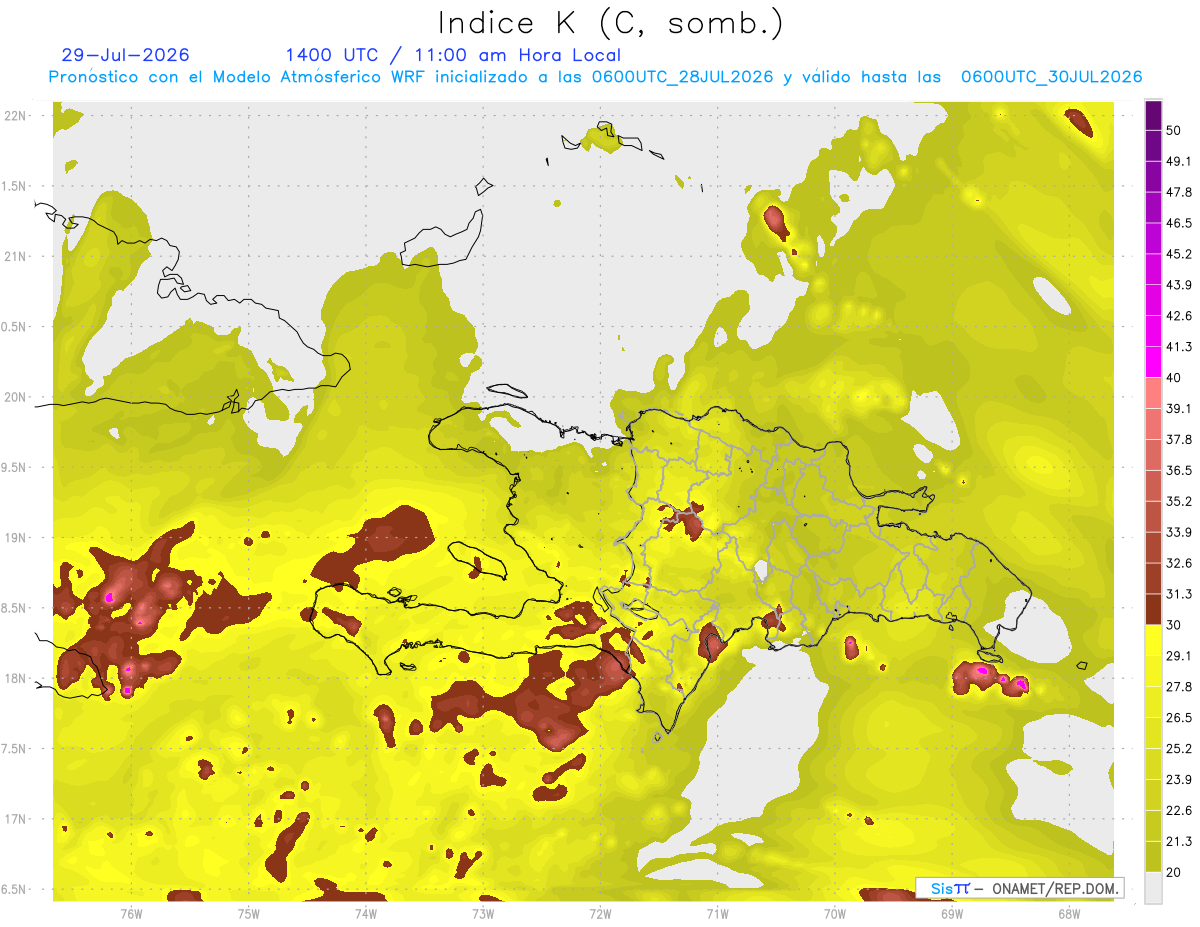The image size is (1200, 927).
Task: Click the '30' color scale value
Action: (1173, 625)
